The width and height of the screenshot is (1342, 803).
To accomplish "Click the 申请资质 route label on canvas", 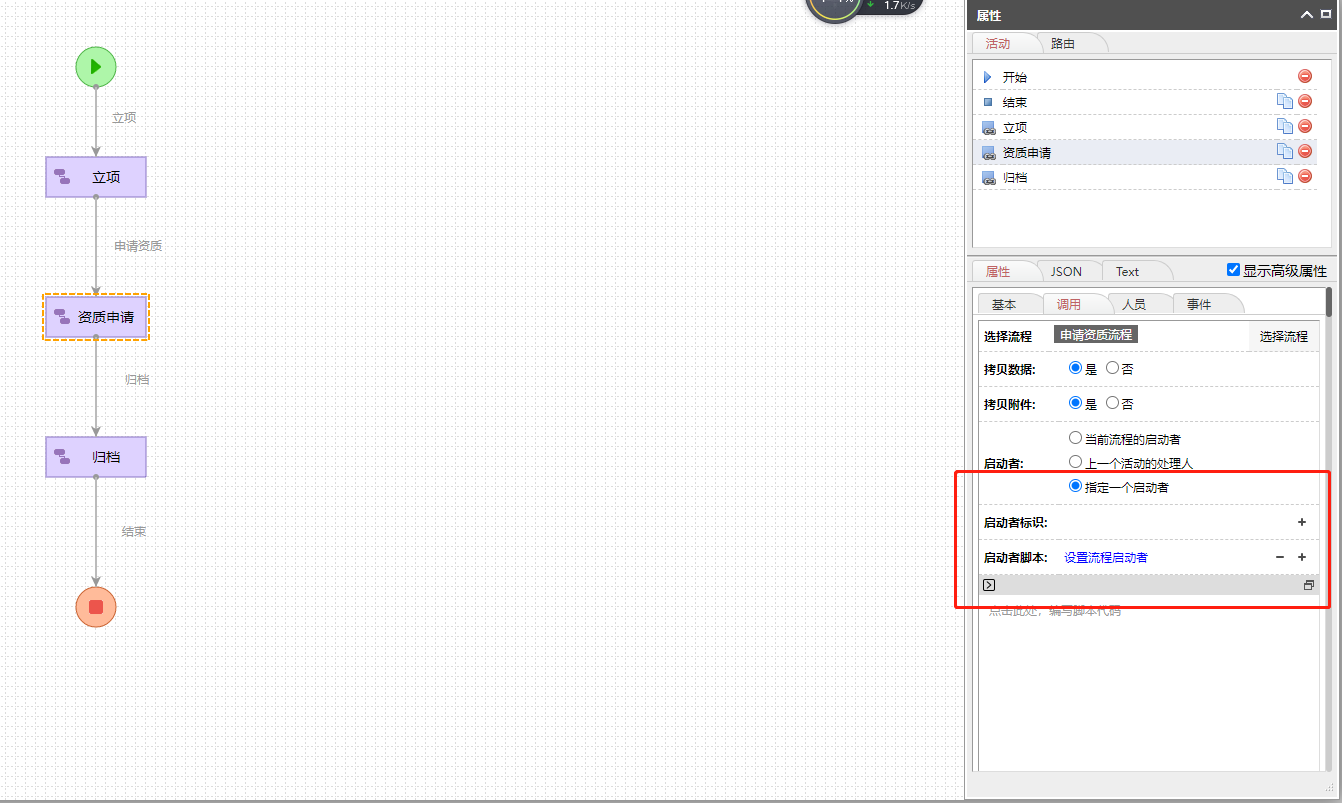I will [138, 246].
